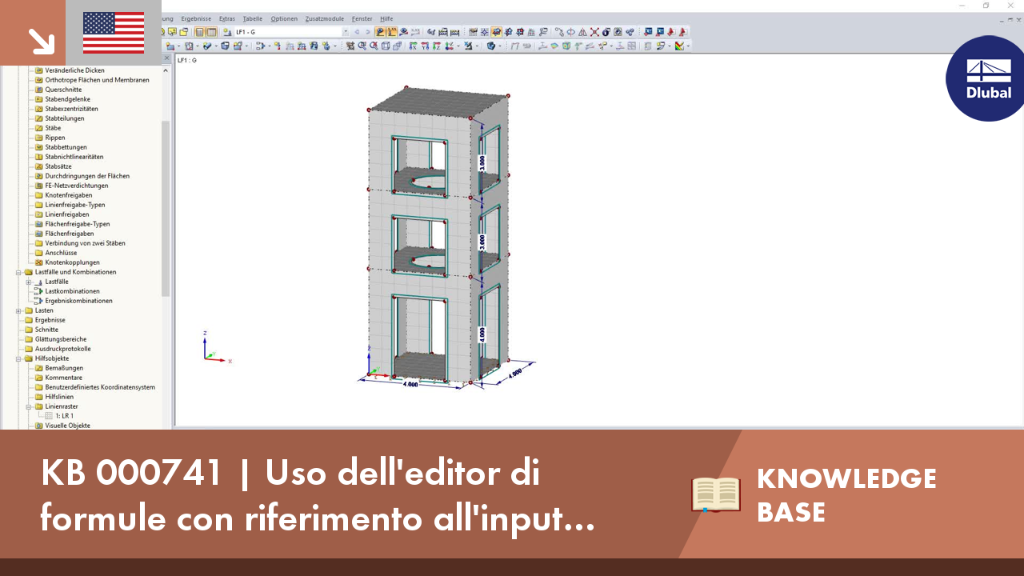Open the Ergebnisse menu
This screenshot has height=576, width=1024.
click(x=196, y=19)
